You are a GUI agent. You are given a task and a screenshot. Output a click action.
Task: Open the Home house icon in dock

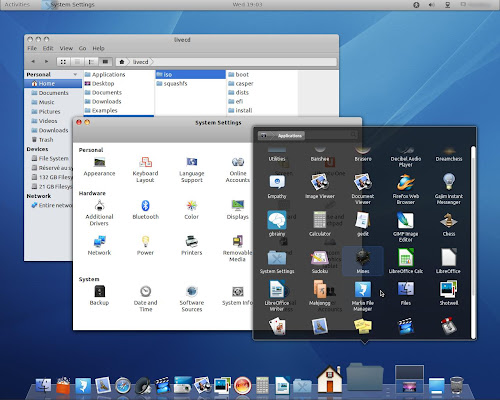click(x=329, y=379)
